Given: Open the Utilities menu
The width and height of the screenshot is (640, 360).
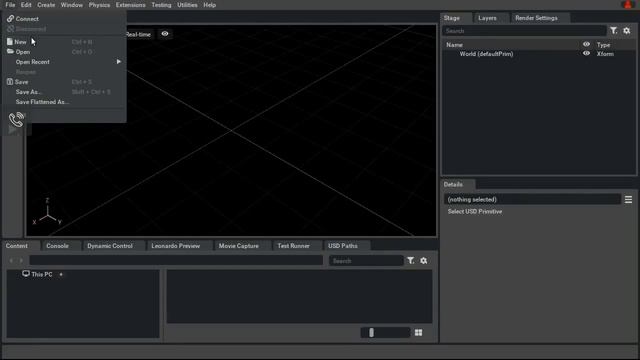Looking at the screenshot, I should coord(187,5).
